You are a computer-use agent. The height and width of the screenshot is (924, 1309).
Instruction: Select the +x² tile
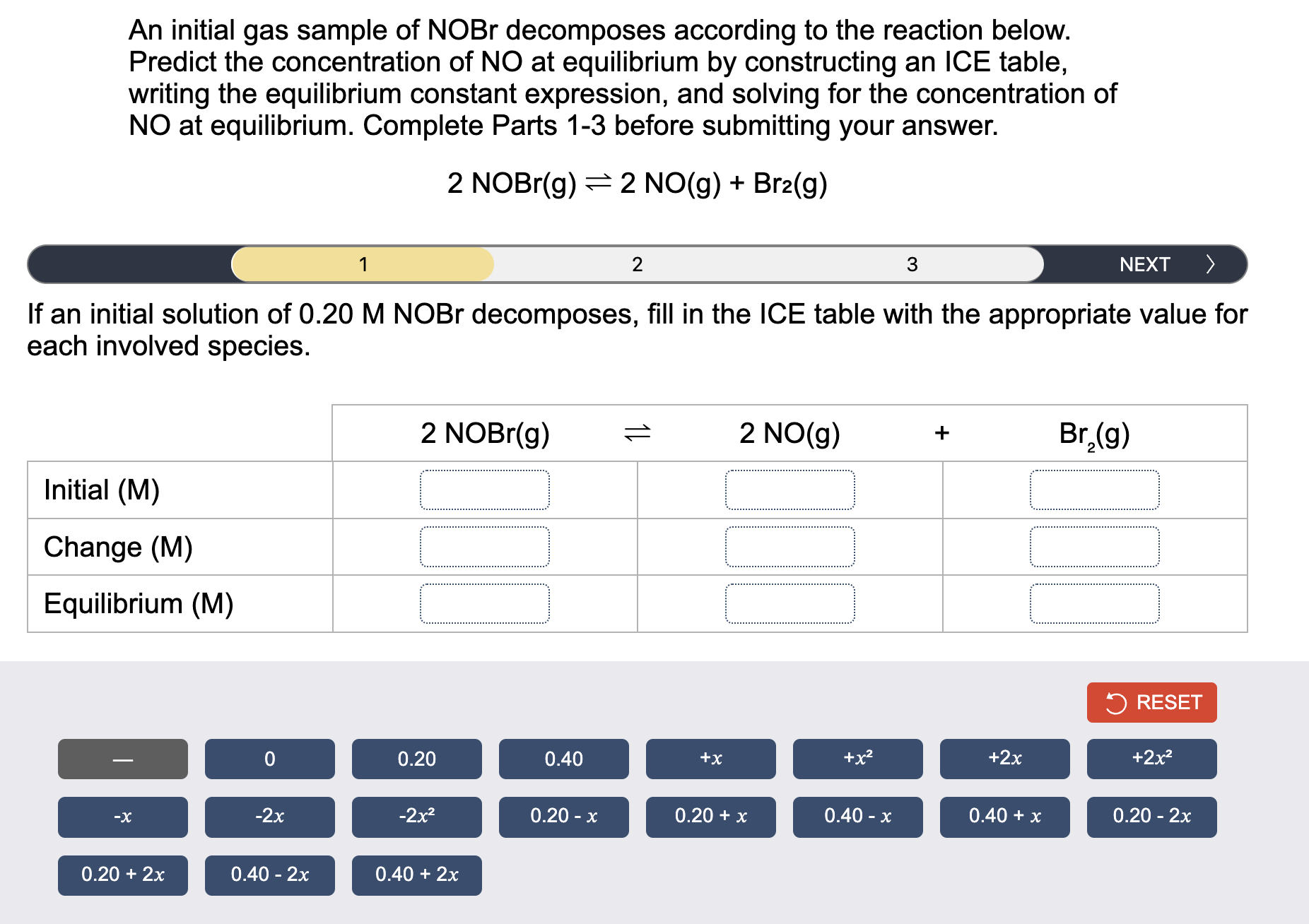857,759
